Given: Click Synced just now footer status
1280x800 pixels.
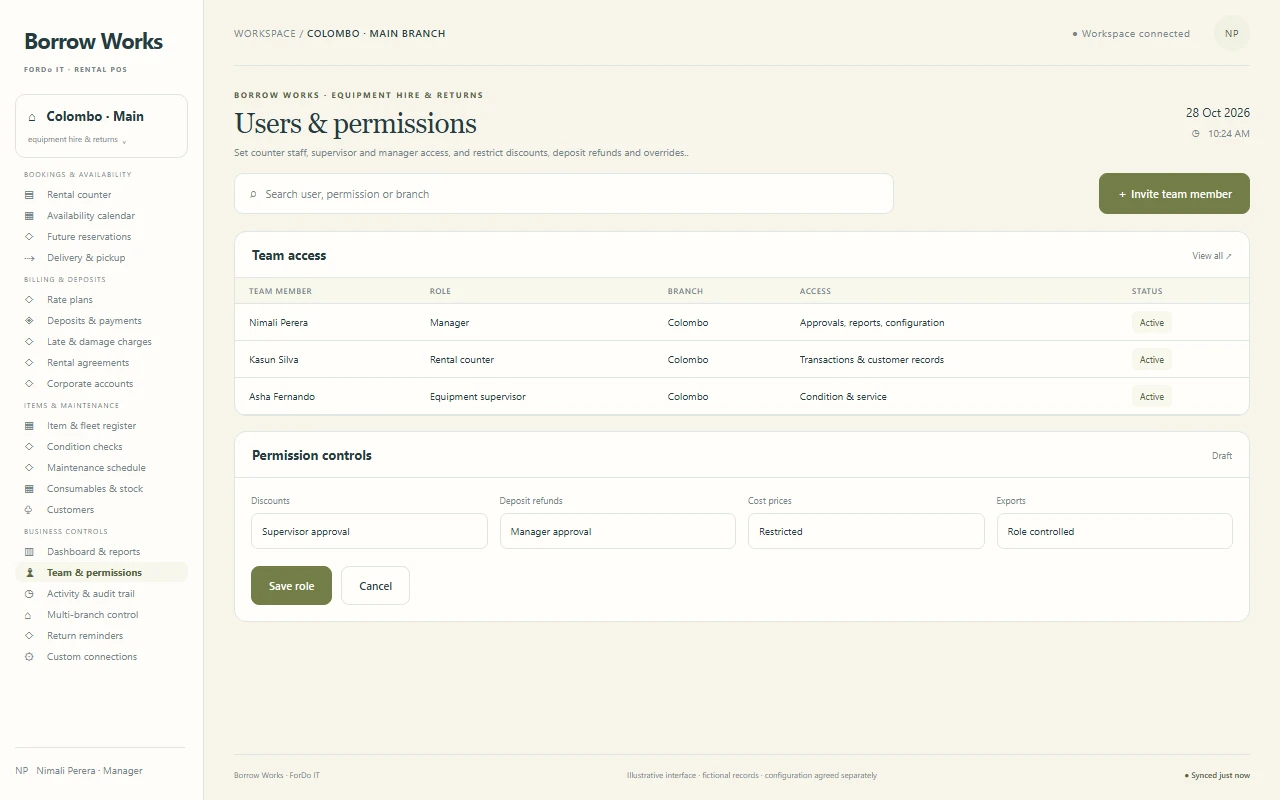Looking at the screenshot, I should coord(1217,775).
